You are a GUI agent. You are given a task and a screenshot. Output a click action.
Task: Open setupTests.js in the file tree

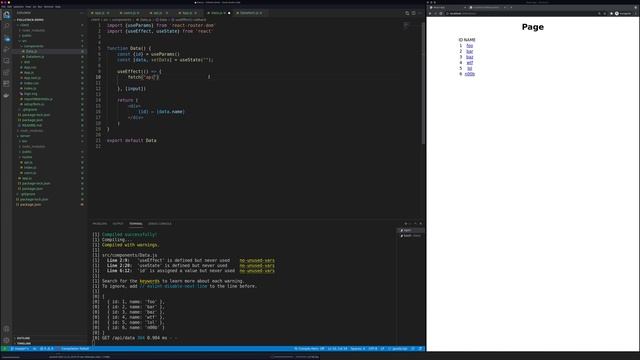[x=34, y=104]
